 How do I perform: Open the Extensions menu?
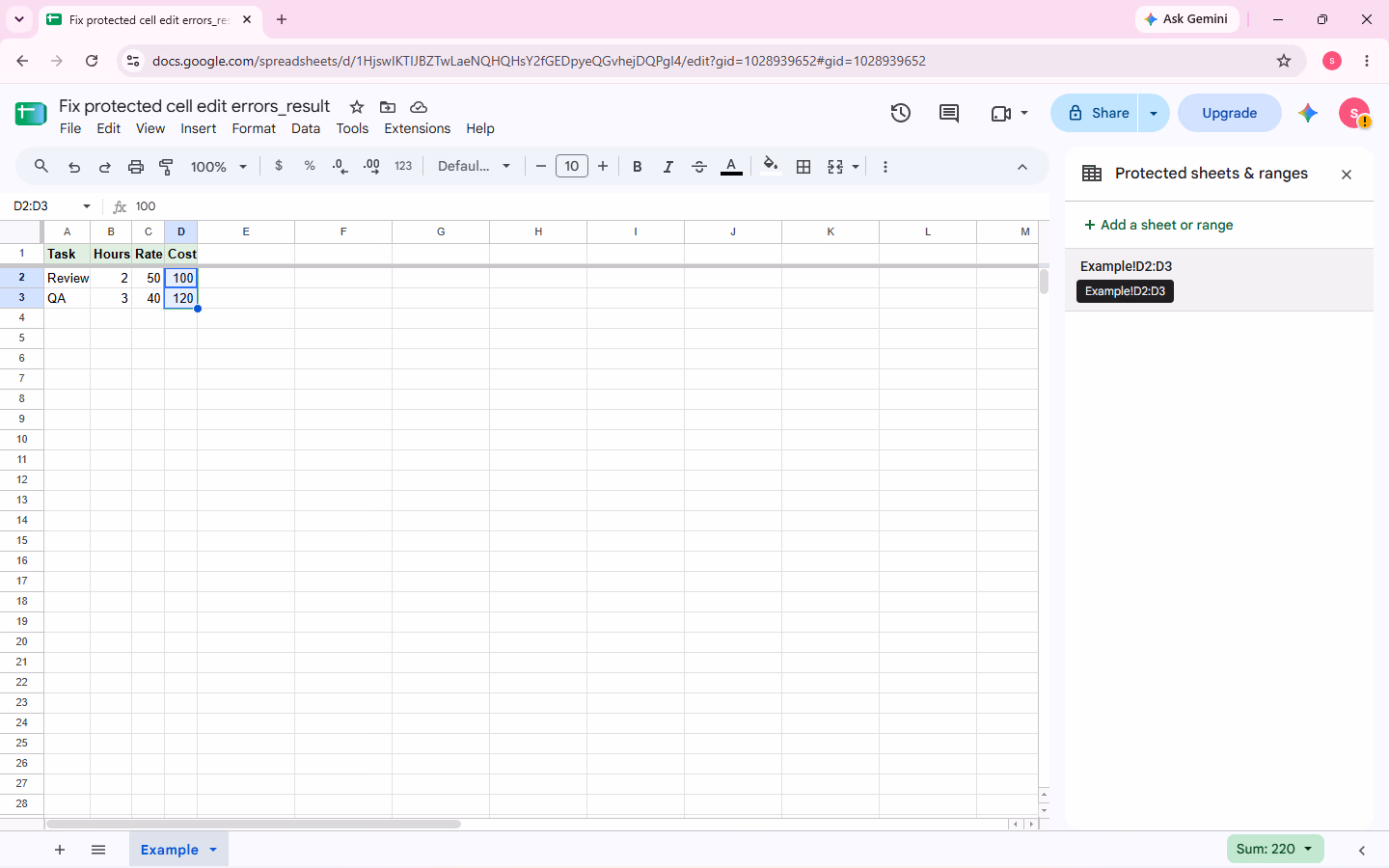418,128
